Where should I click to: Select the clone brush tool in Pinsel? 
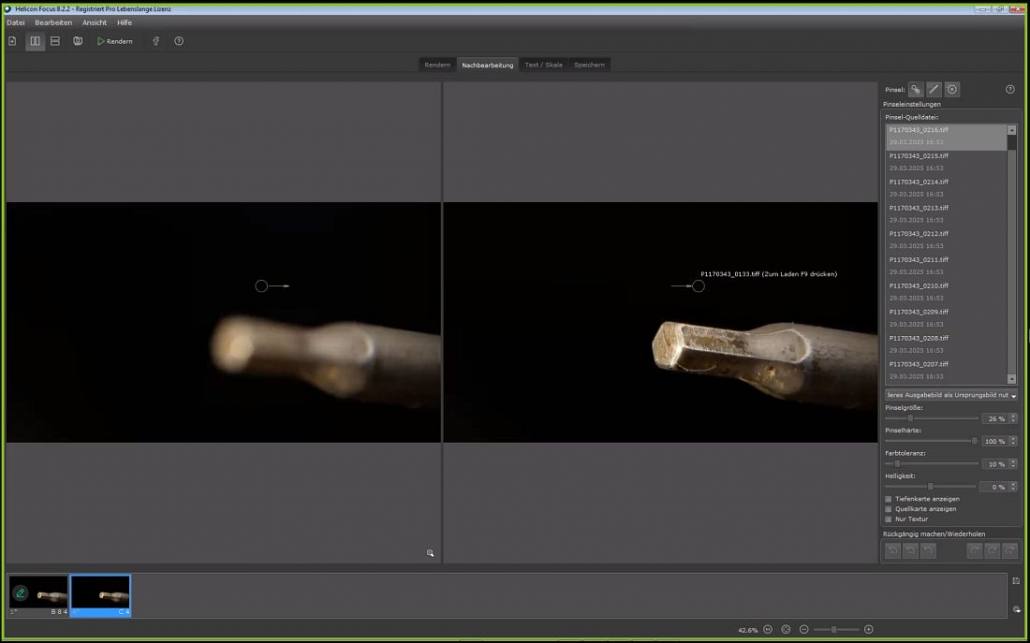[915, 89]
